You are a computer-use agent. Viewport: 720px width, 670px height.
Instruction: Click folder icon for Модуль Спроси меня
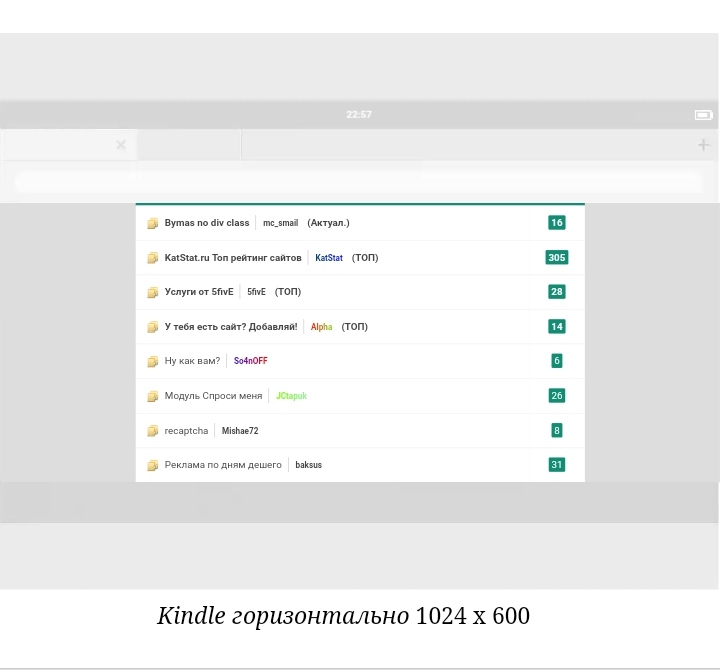point(153,396)
